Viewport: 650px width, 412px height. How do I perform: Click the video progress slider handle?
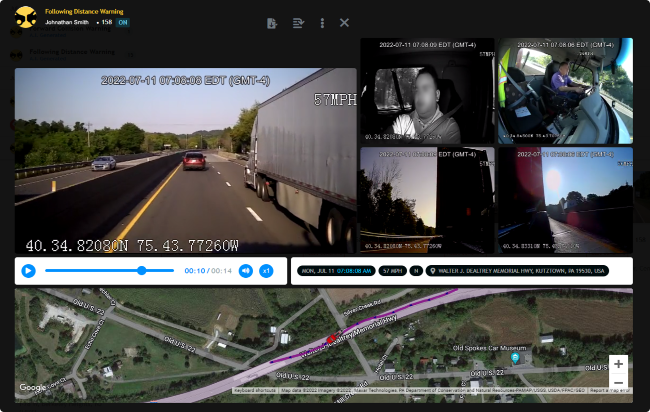coord(142,270)
